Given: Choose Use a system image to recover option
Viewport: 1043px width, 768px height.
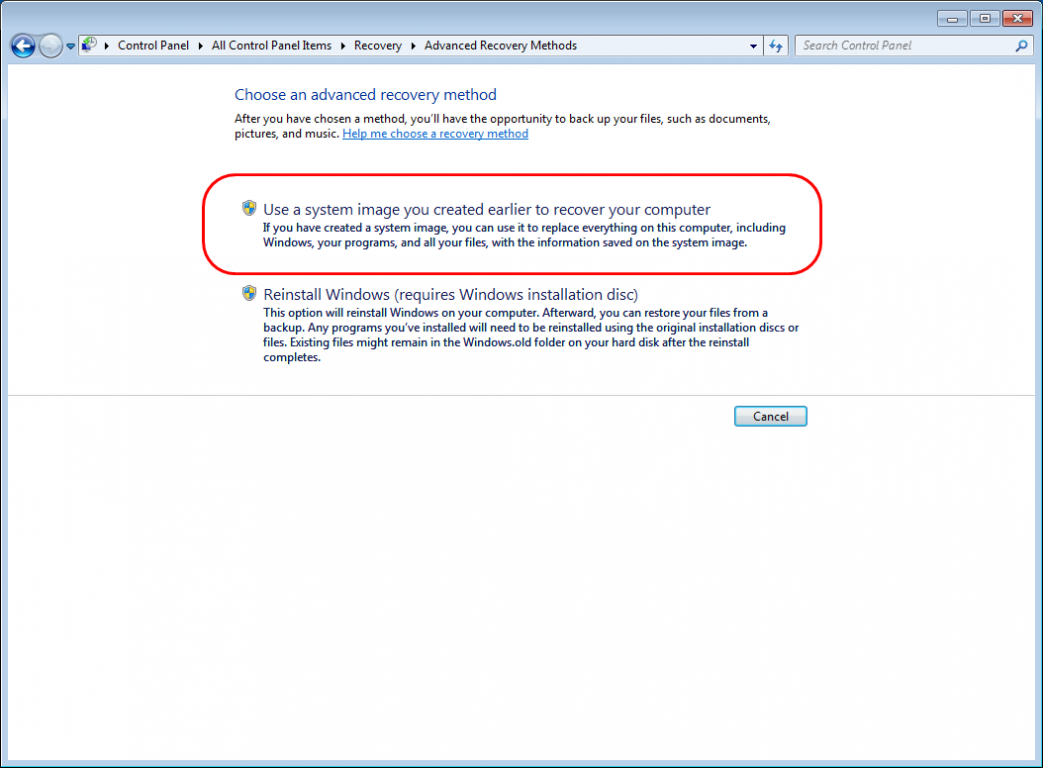Looking at the screenshot, I should pyautogui.click(x=487, y=209).
